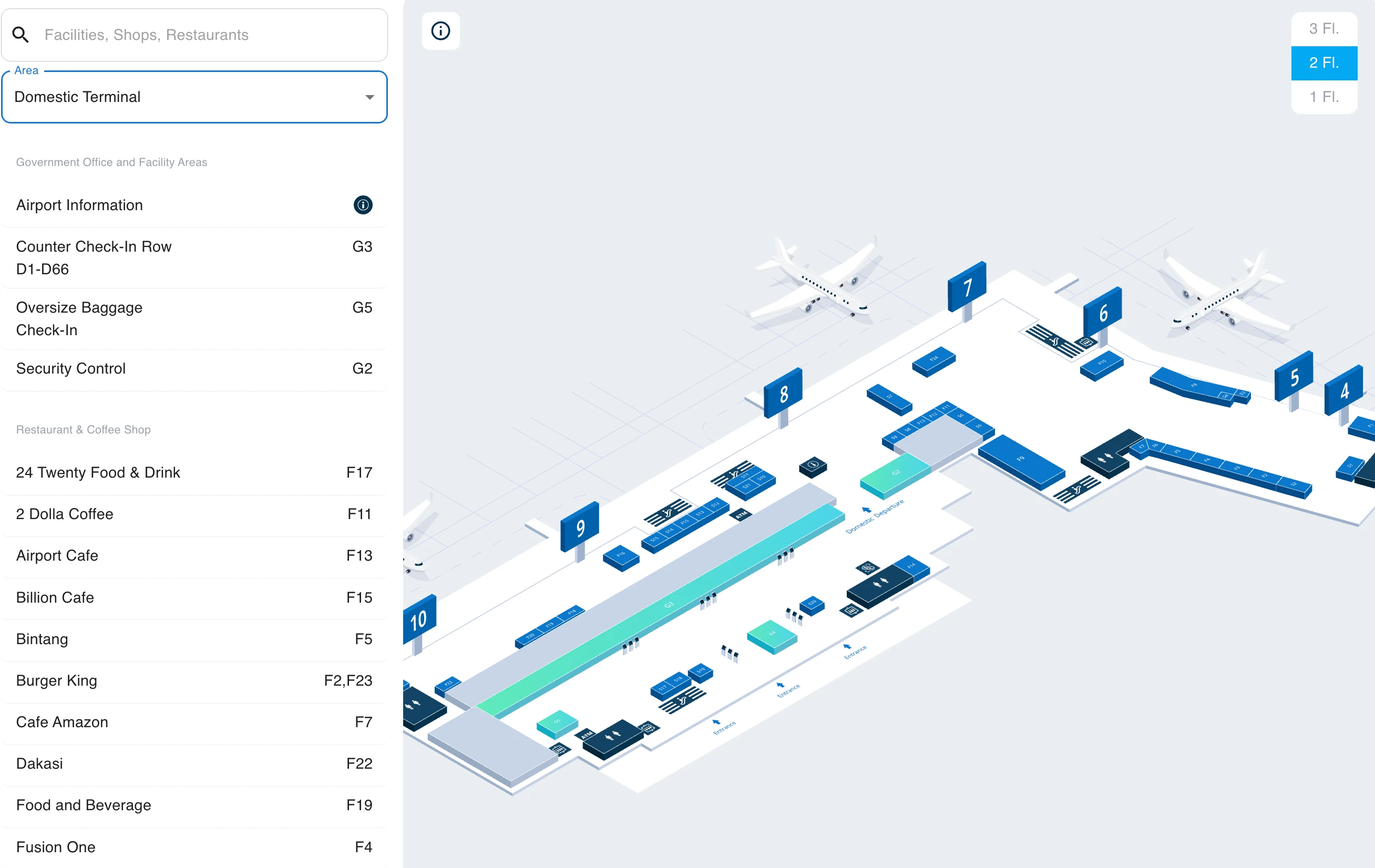Click the info icon beside Airport Information
Image resolution: width=1375 pixels, height=868 pixels.
[363, 205]
